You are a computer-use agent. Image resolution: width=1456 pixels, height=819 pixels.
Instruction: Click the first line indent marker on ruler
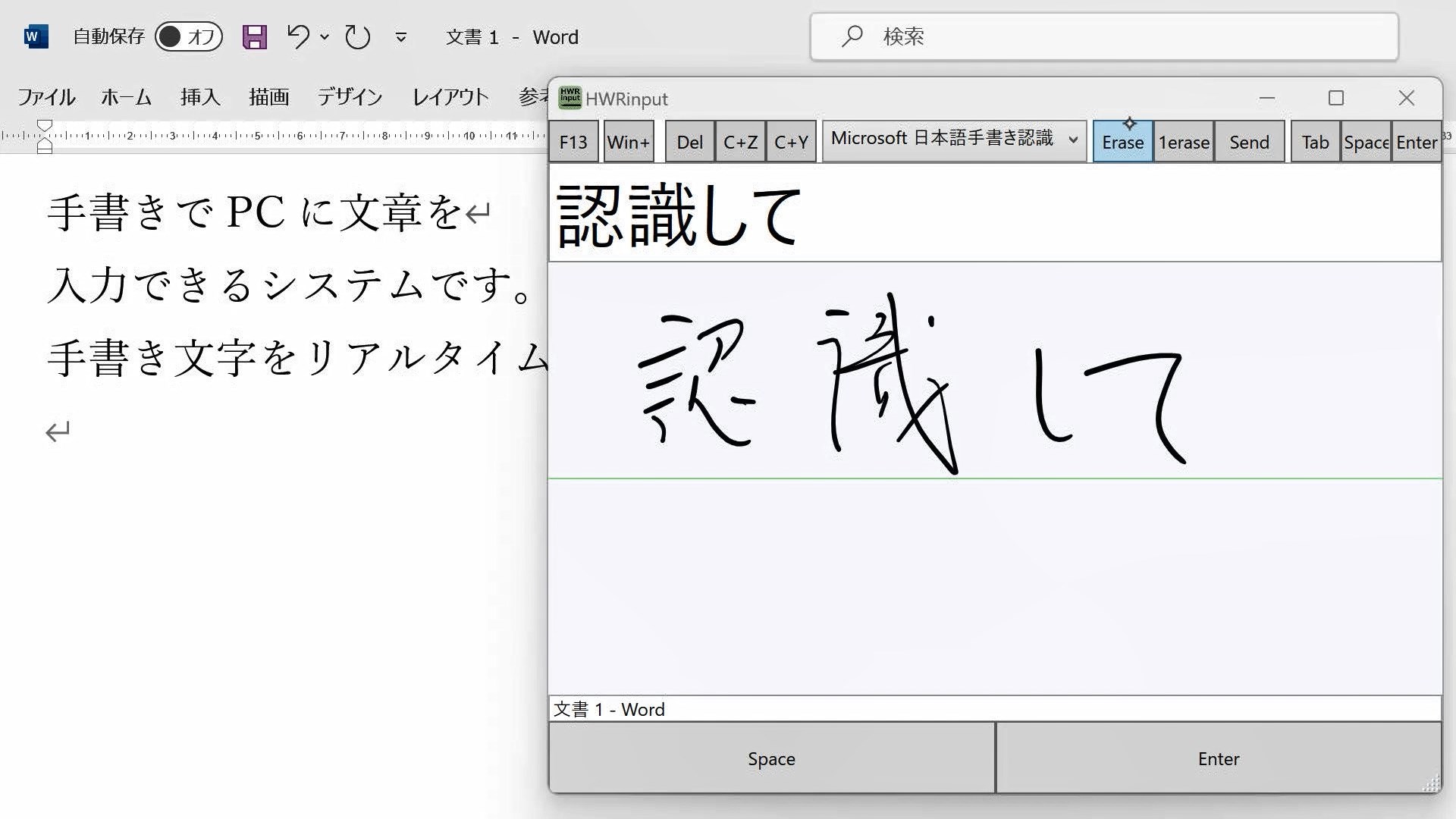click(45, 125)
